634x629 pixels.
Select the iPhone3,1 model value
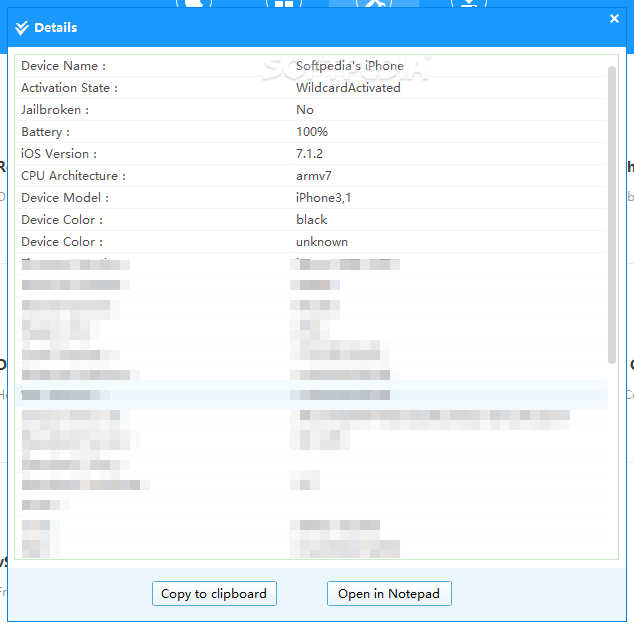323,198
